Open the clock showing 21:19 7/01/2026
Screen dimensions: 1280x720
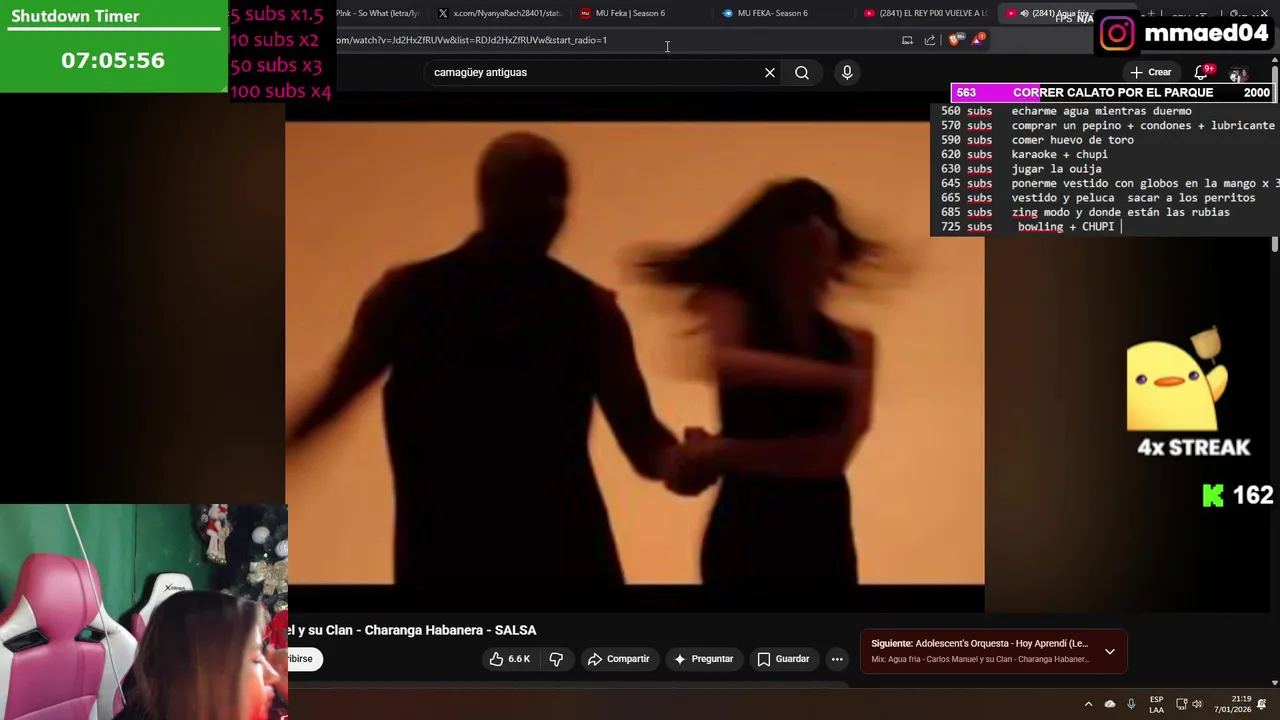[1234, 704]
